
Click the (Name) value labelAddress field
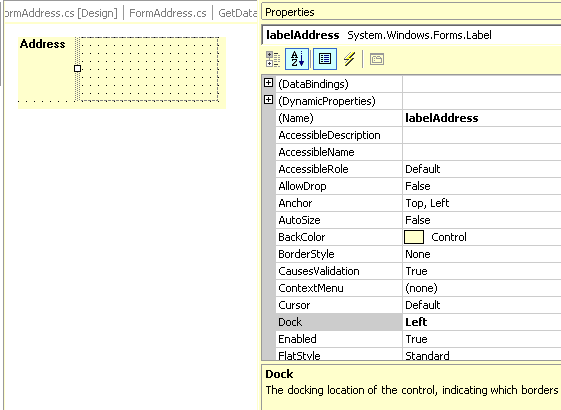point(482,118)
